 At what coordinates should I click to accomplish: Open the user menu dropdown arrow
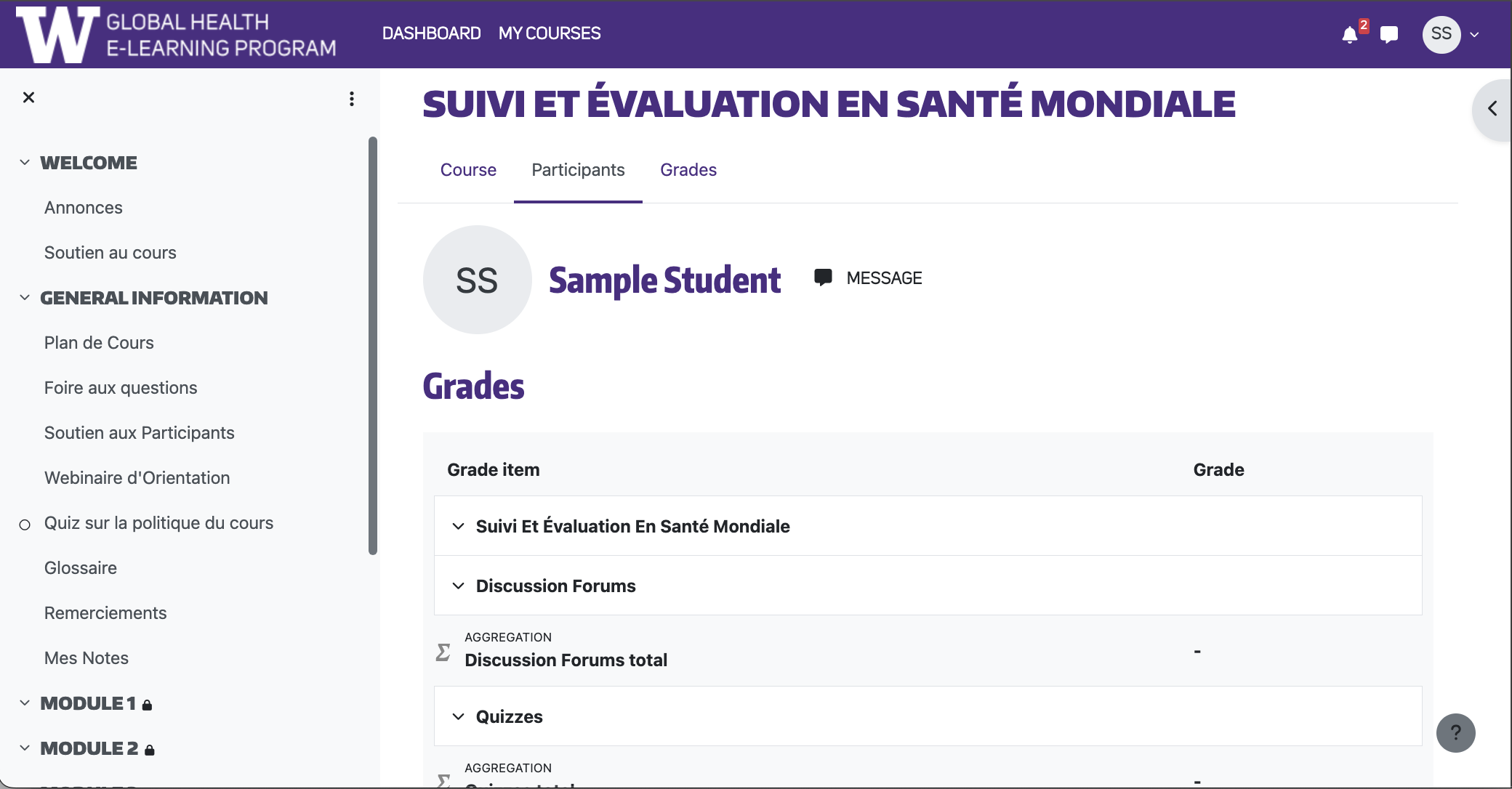point(1475,35)
